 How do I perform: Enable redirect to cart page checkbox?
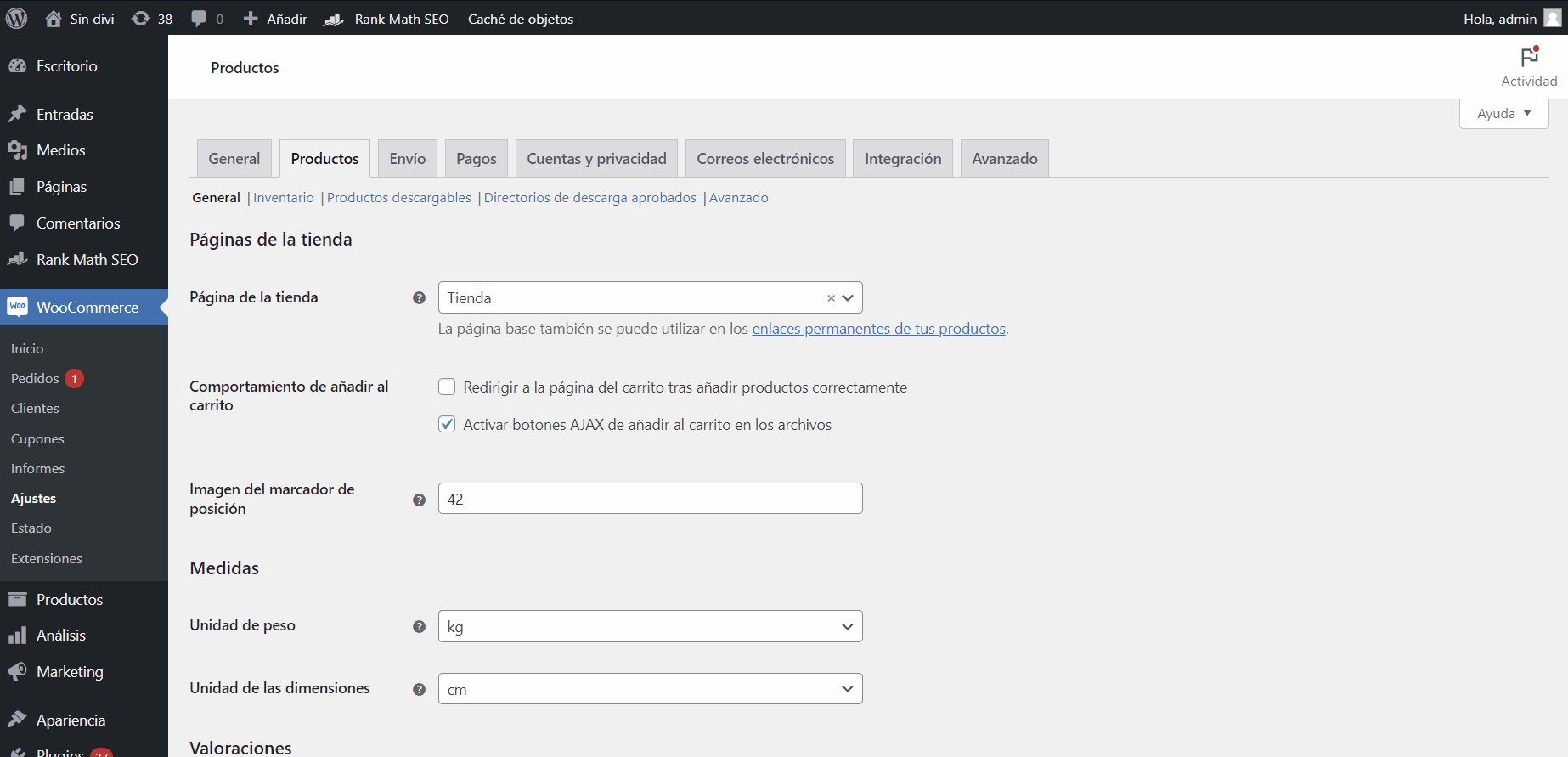coord(447,387)
